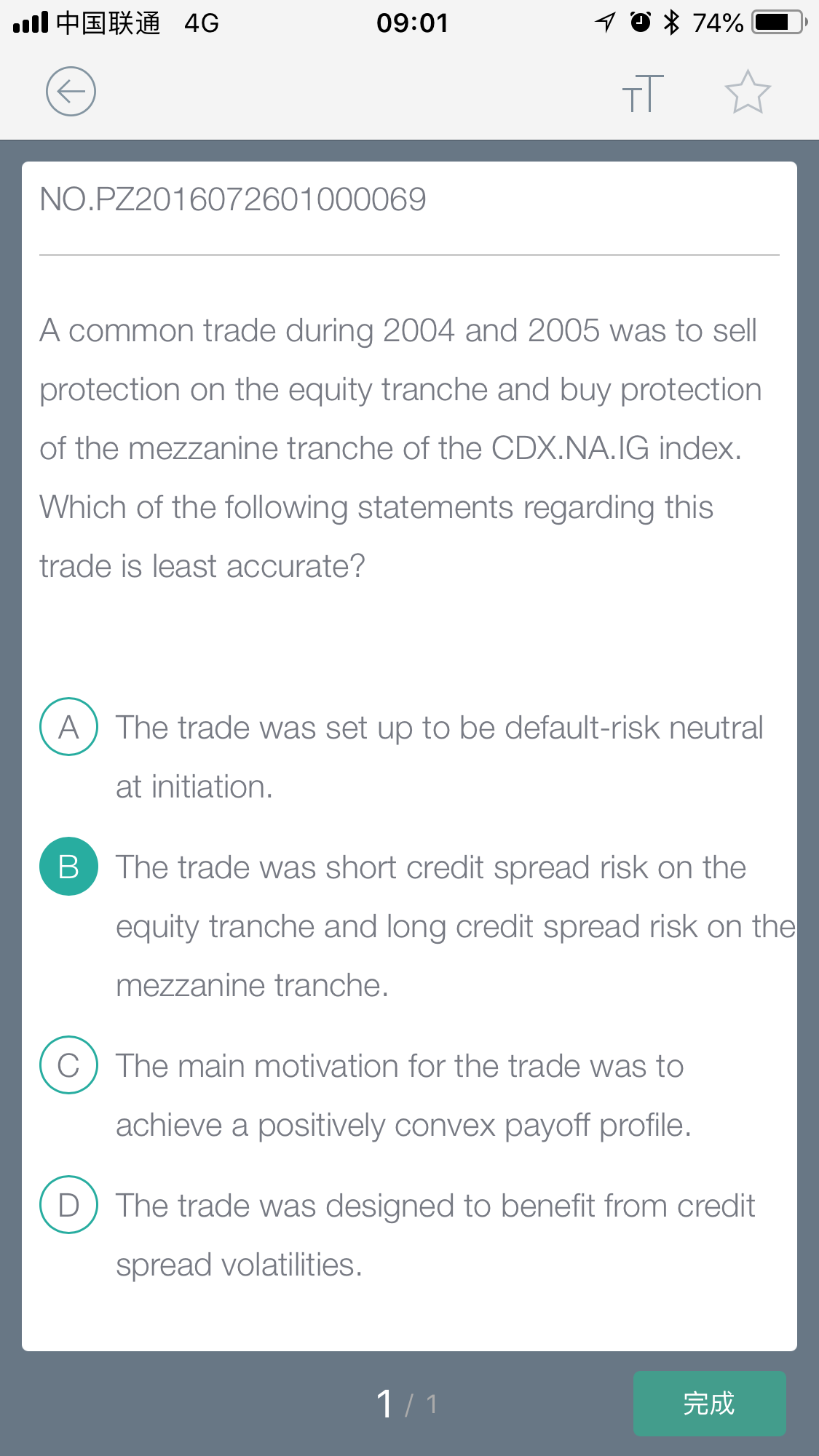Viewport: 819px width, 1456px height.
Task: Choose answer option C
Action: point(68,1065)
